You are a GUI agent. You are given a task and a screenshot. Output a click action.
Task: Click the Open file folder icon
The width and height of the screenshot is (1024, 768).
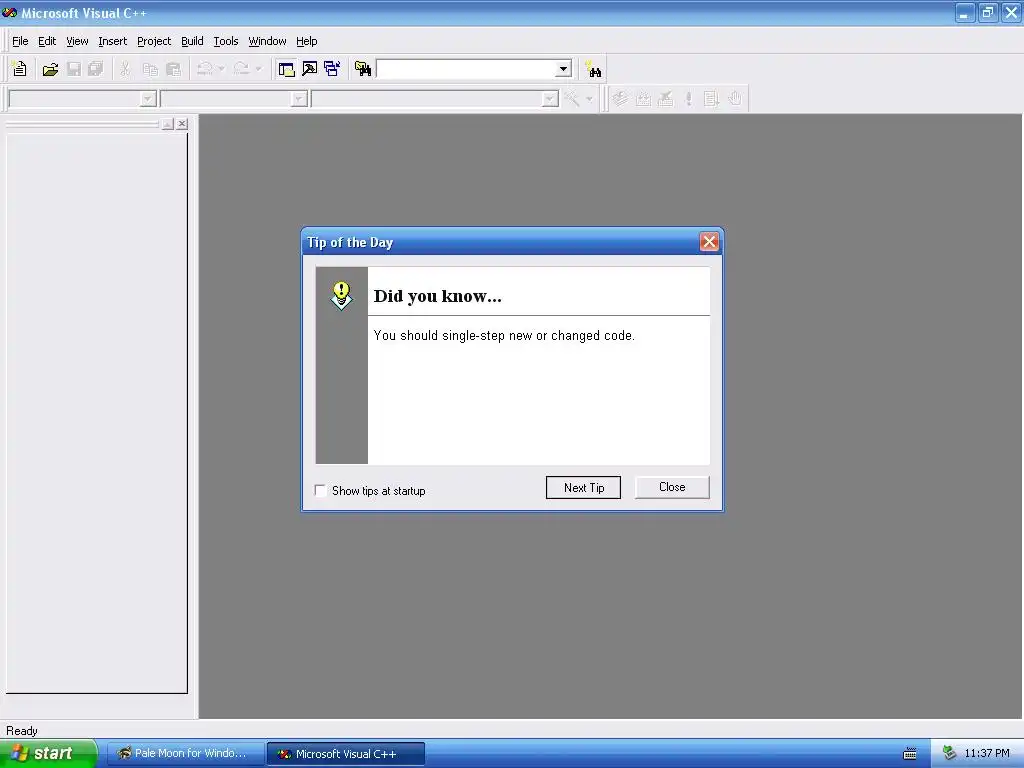(x=50, y=69)
